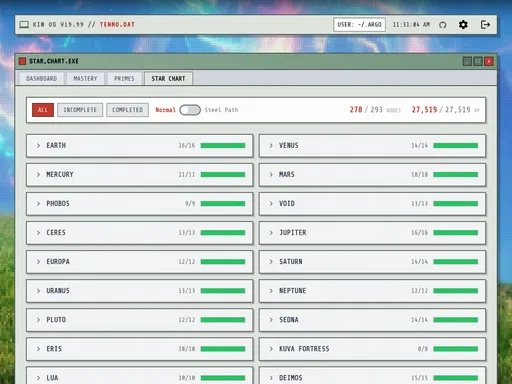Expand the Deimos row chevron

pyautogui.click(x=271, y=378)
